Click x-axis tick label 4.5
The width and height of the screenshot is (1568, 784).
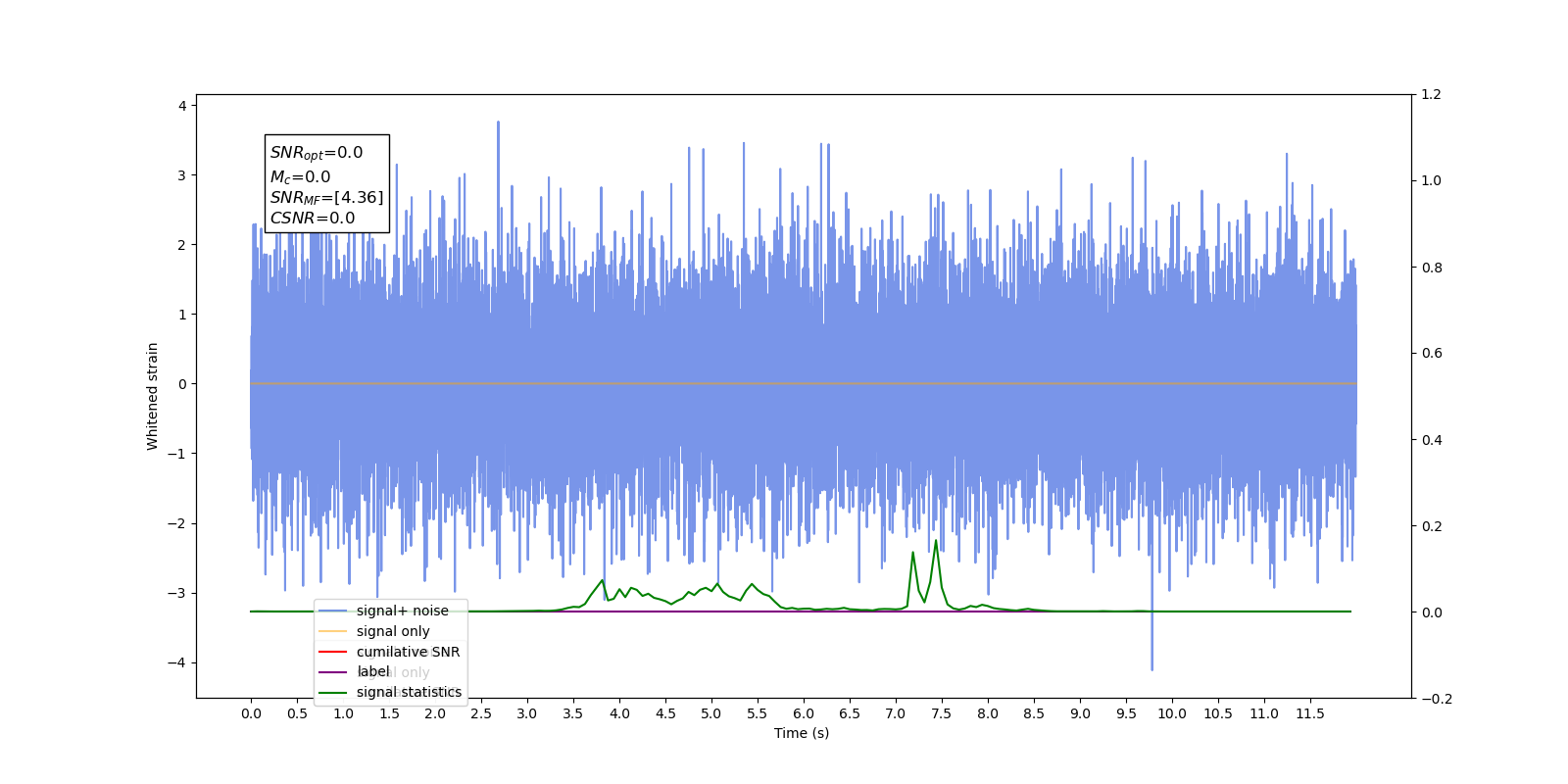coord(665,713)
